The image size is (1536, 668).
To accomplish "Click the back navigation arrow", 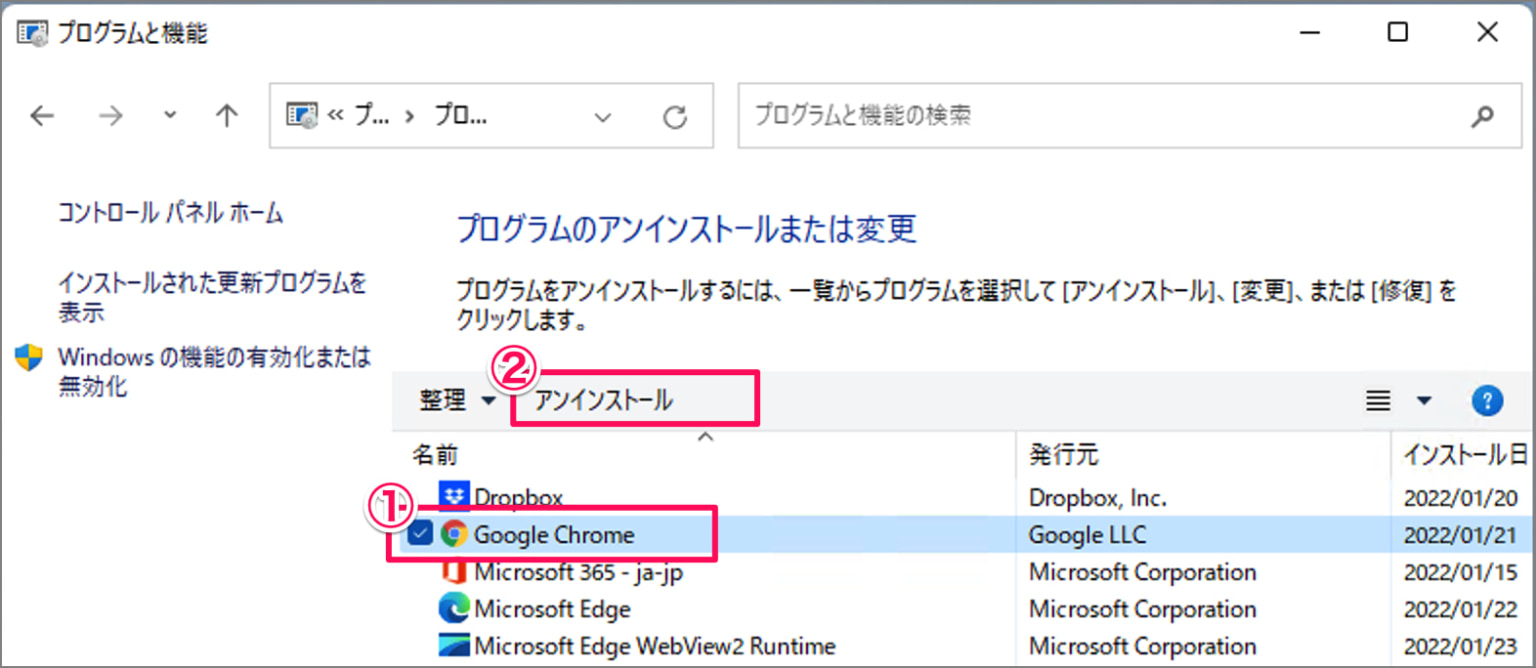I will (x=42, y=117).
